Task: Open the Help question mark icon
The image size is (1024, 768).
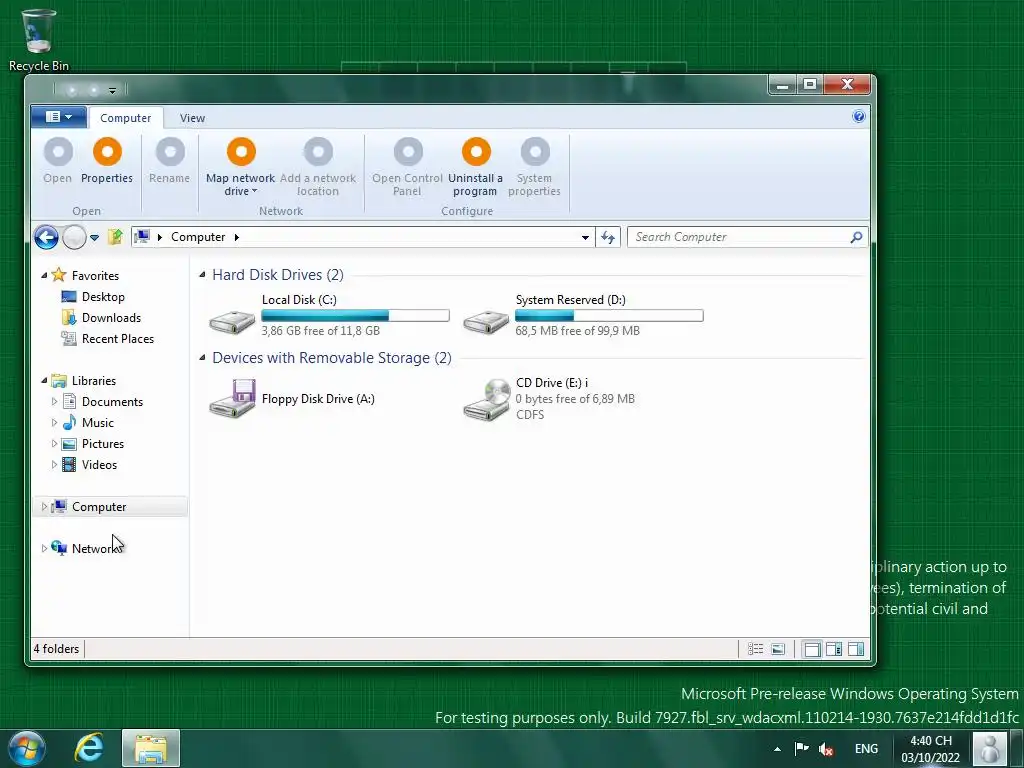Action: click(859, 116)
